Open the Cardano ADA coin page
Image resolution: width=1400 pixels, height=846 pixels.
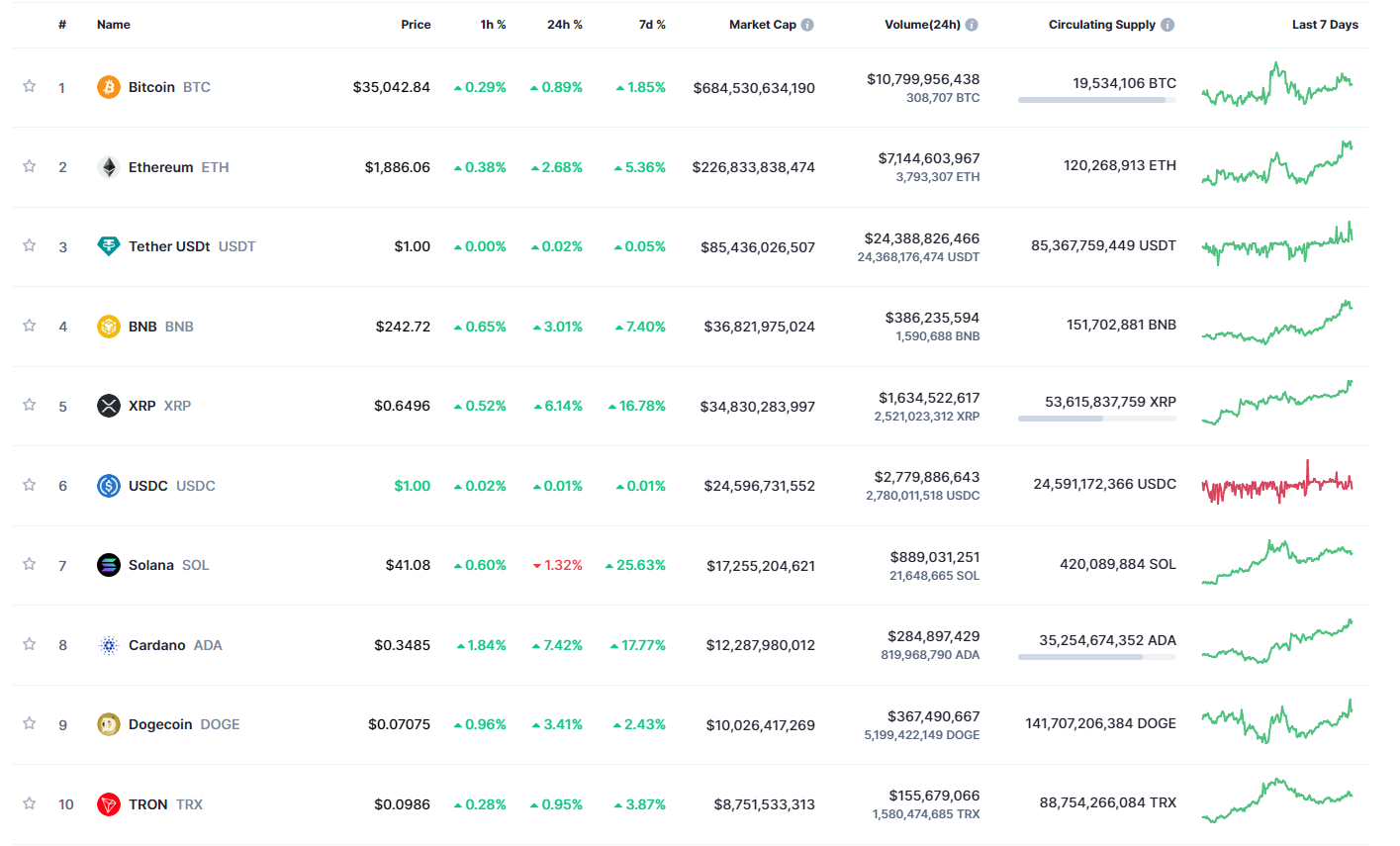click(x=175, y=645)
